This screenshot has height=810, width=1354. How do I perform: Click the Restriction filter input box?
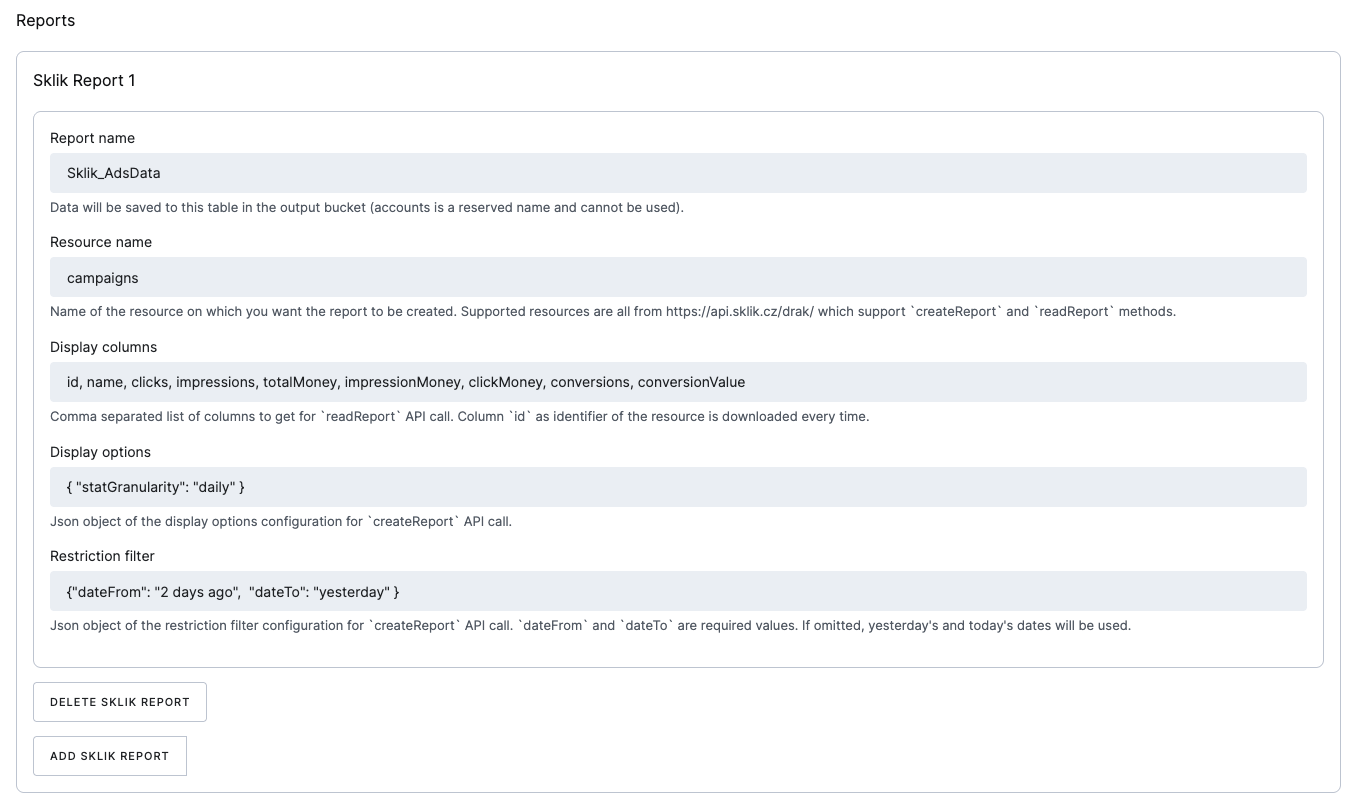point(678,591)
